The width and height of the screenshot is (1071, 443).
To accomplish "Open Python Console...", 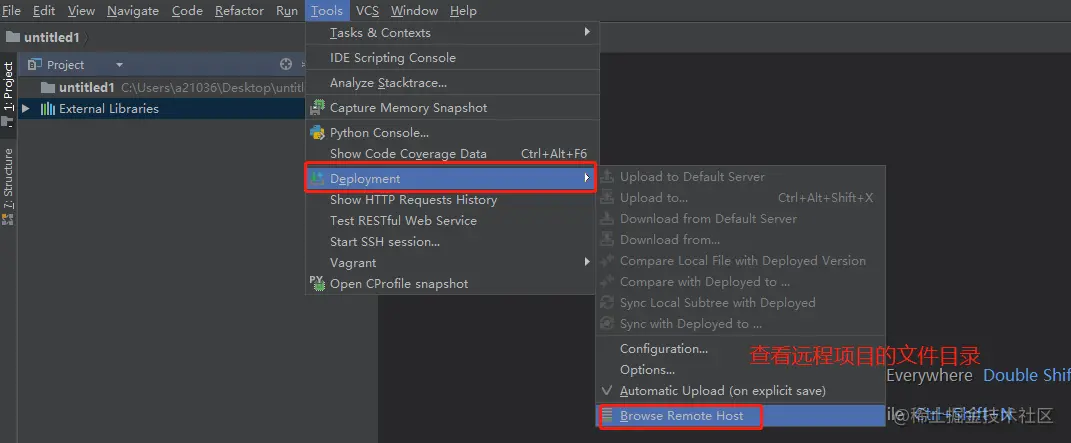I will 452,132.
